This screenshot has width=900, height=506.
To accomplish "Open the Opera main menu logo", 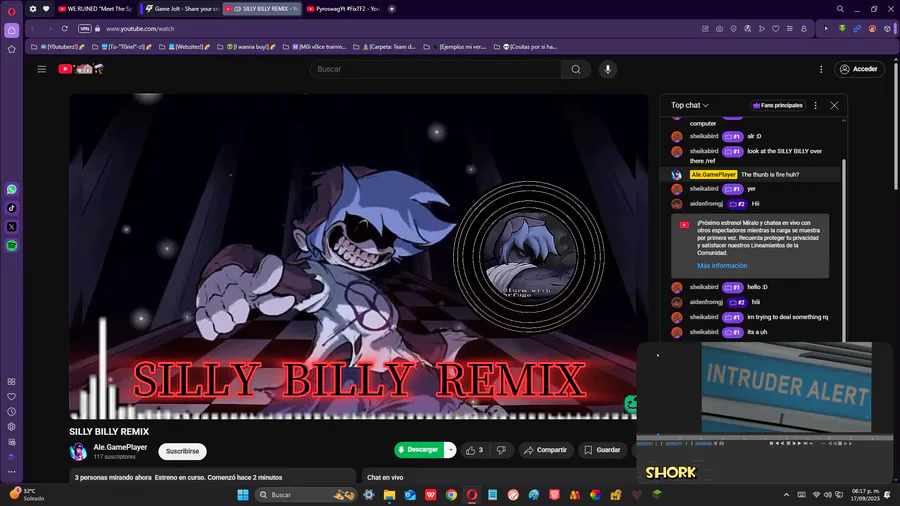I will pyautogui.click(x=11, y=11).
